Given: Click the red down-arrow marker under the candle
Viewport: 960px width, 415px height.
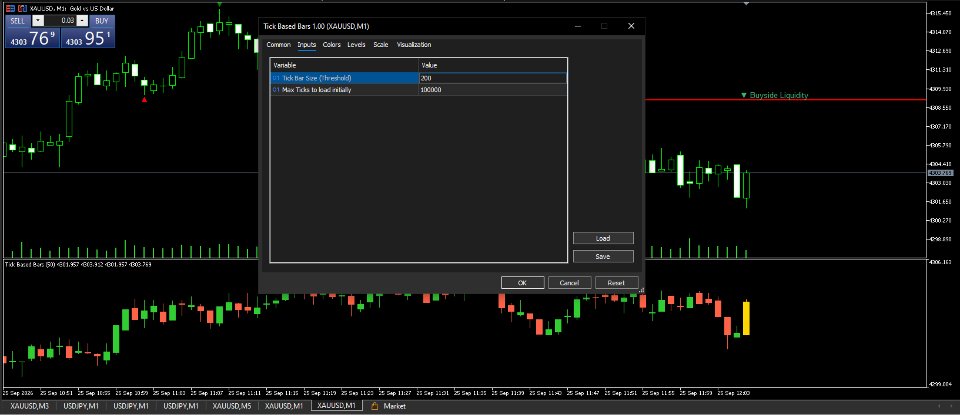Looking at the screenshot, I should 144,99.
